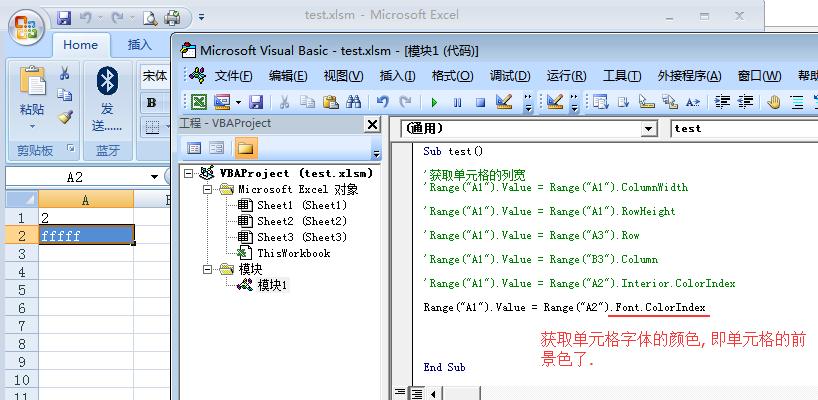Open the 调试(D) menu
Screen dimensions: 818x400
(x=510, y=76)
